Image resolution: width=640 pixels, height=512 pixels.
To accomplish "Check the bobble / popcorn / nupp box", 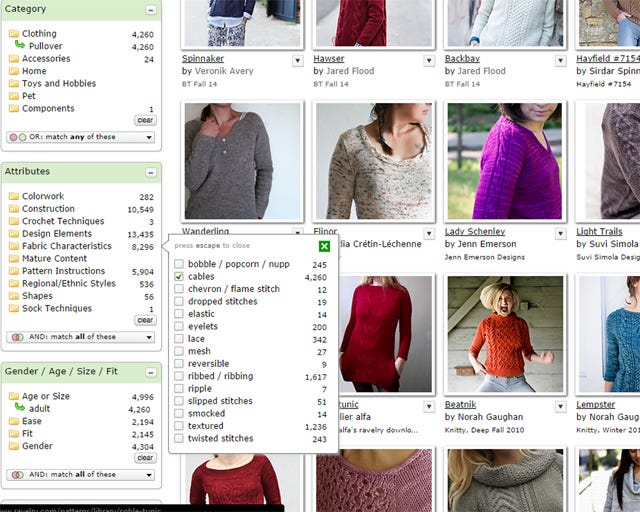I will click(179, 264).
